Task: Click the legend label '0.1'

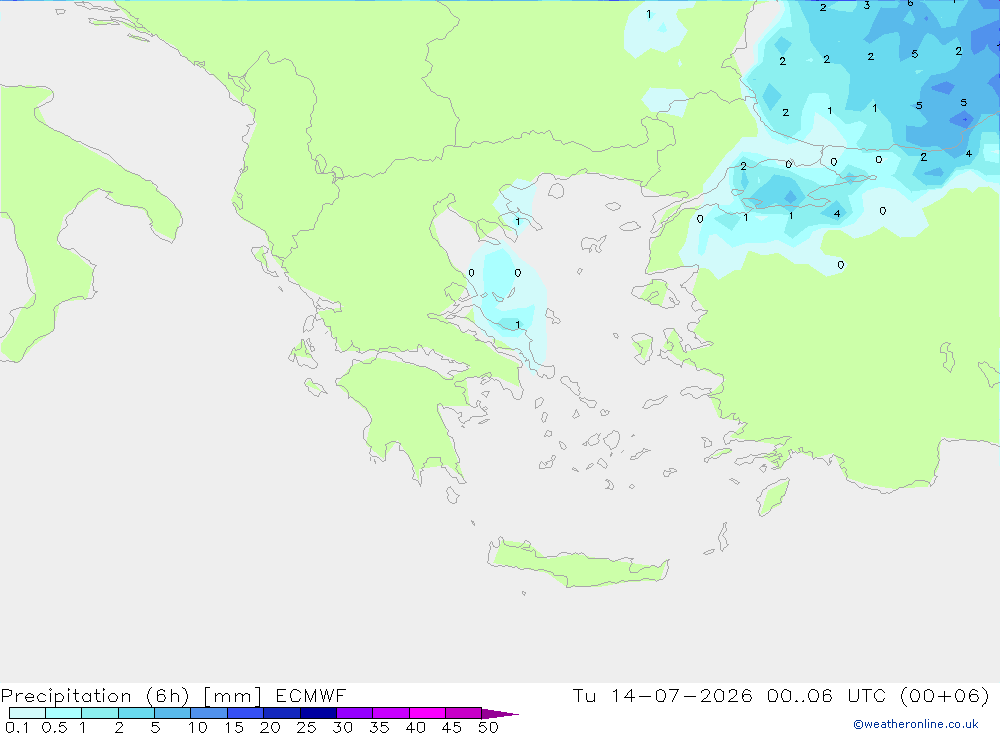Action: pyautogui.click(x=17, y=727)
